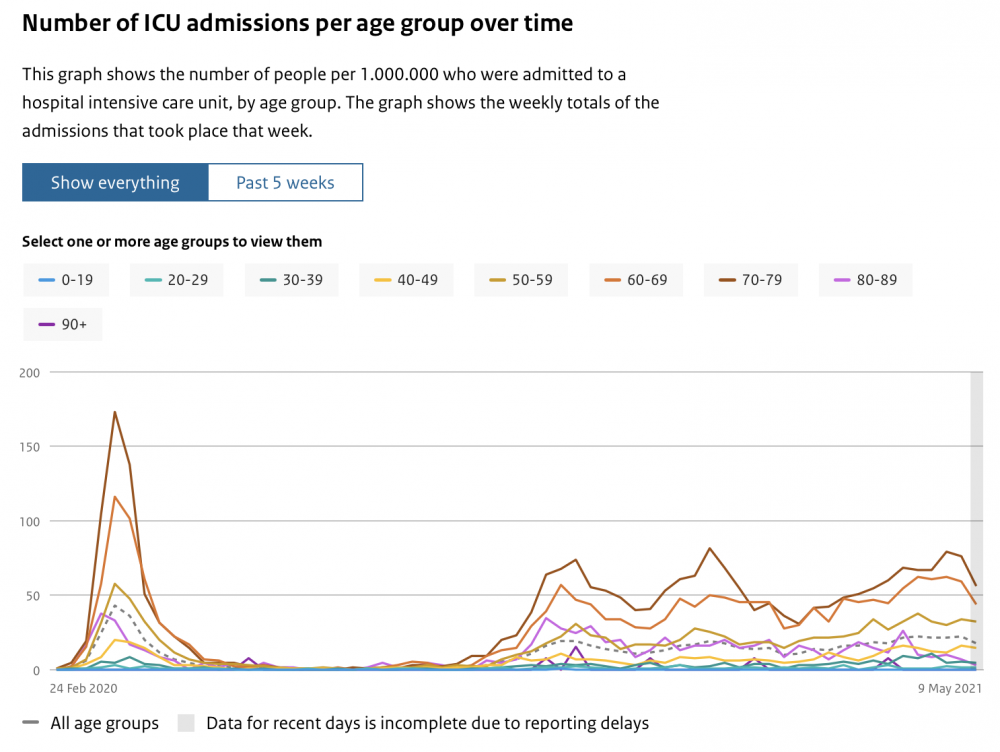Screen dimensions: 1000x752
Task: Toggle the 60-69 age group
Action: tap(636, 280)
